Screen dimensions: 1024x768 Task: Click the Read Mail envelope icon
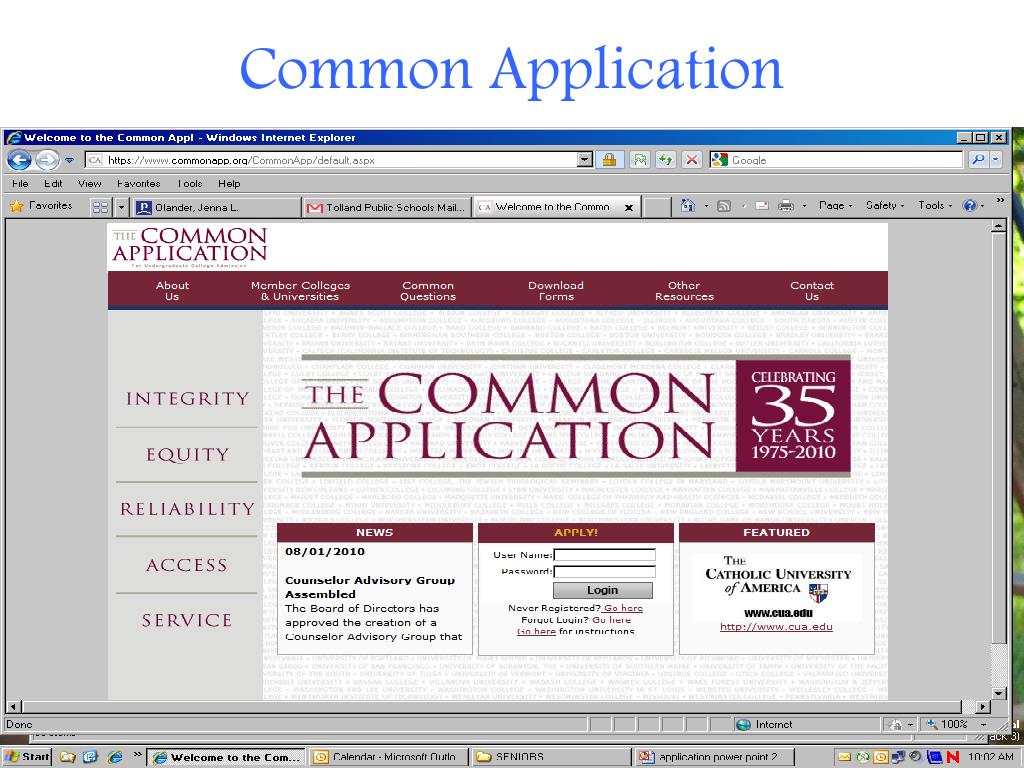point(761,206)
